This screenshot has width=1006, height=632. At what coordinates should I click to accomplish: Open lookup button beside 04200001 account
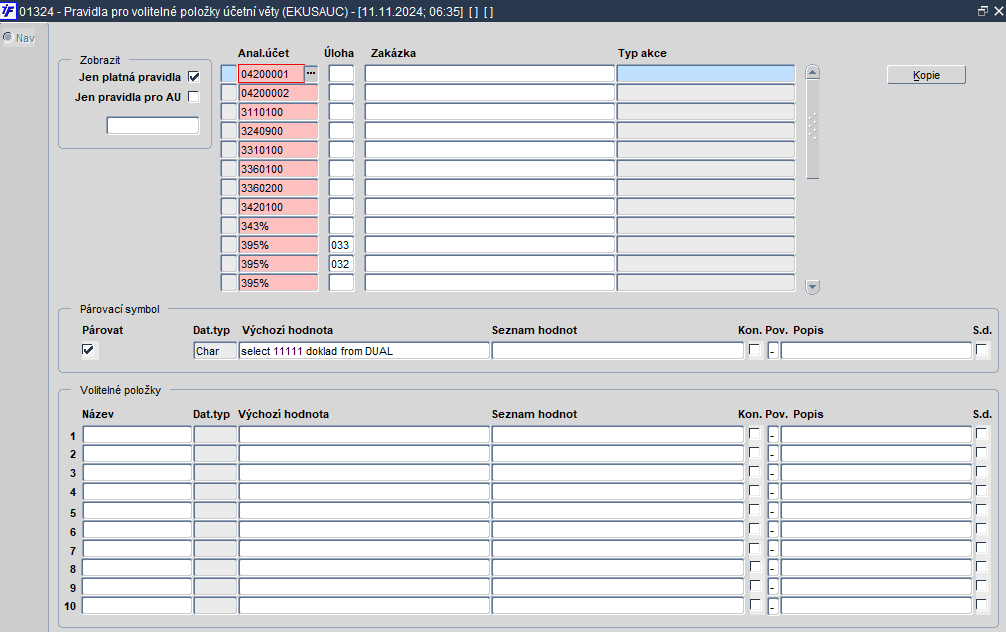point(311,74)
